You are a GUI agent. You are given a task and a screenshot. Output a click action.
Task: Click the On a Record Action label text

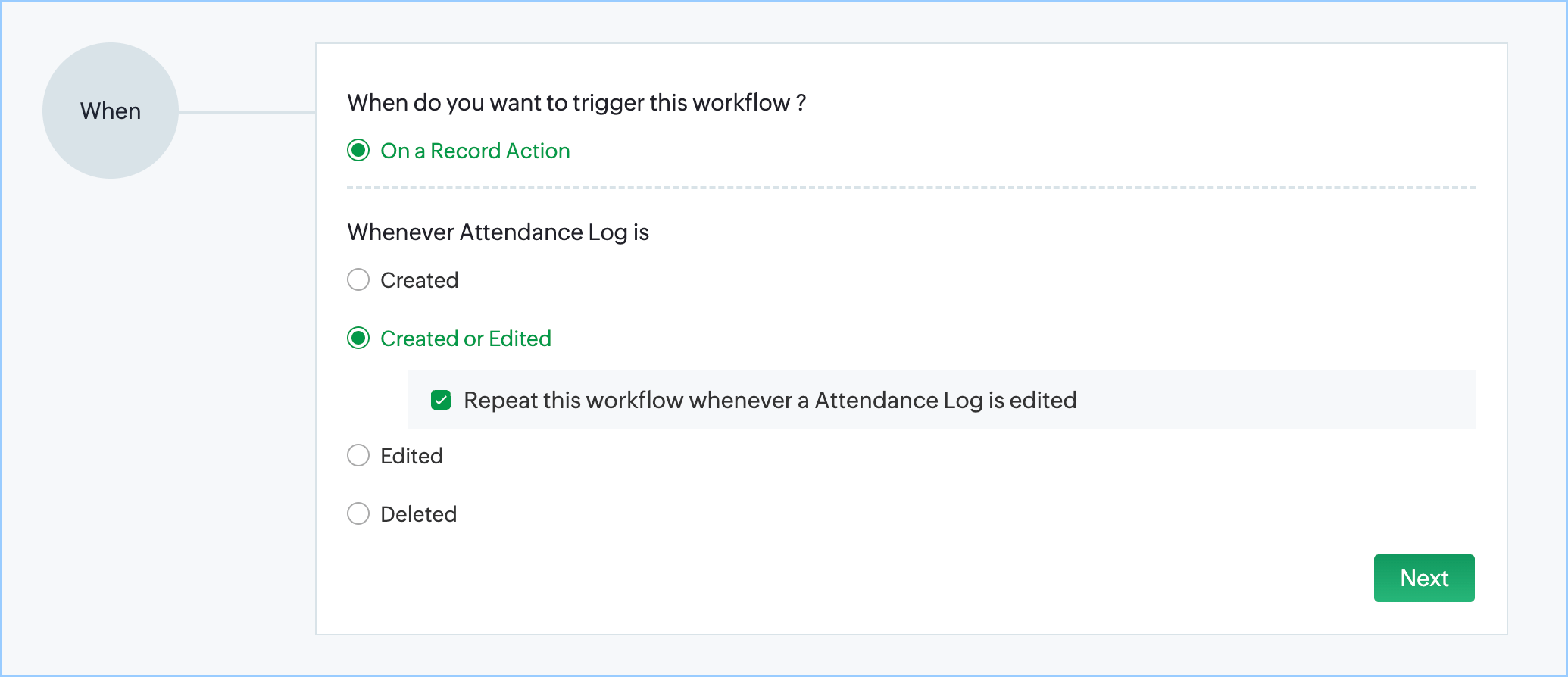[x=475, y=151]
